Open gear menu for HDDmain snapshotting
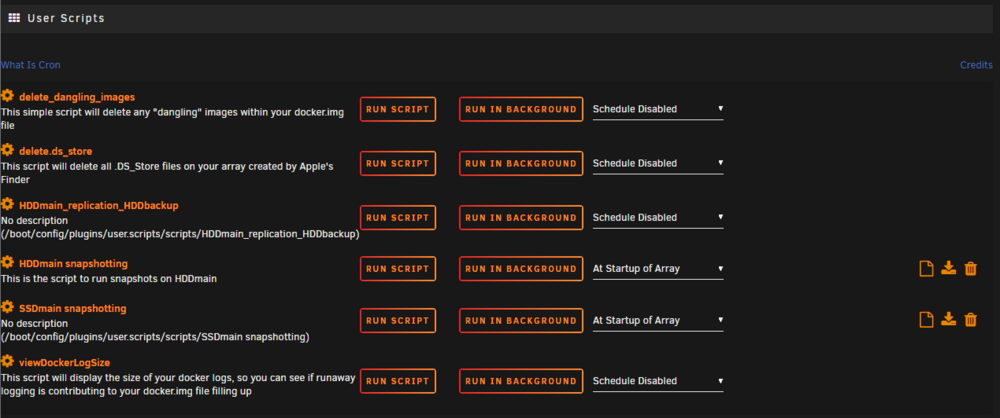Screen dimensions: 1000x418 [8, 263]
